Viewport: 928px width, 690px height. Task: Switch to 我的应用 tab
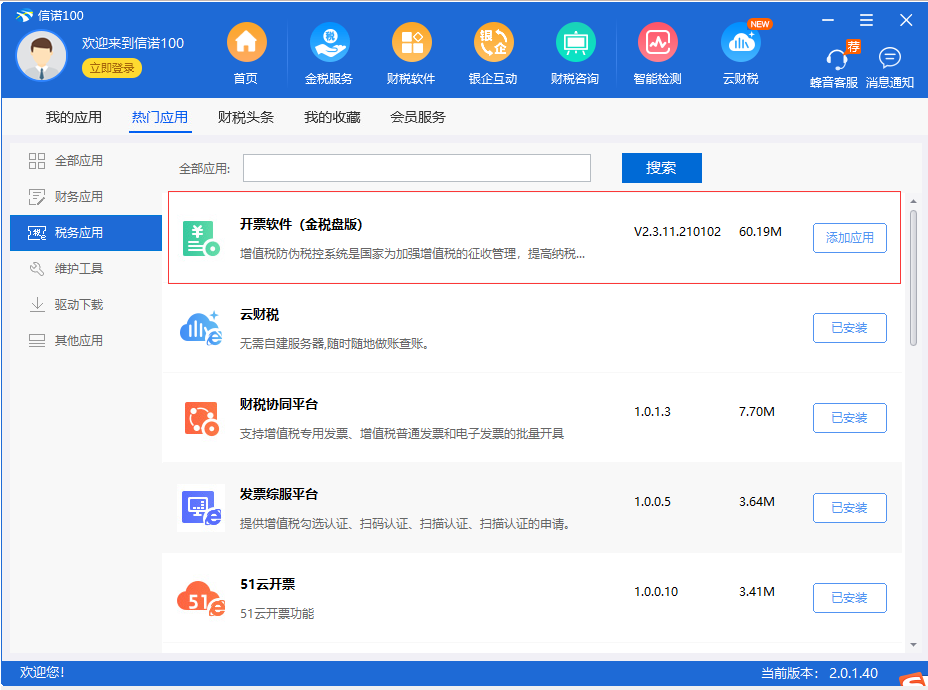(74, 117)
